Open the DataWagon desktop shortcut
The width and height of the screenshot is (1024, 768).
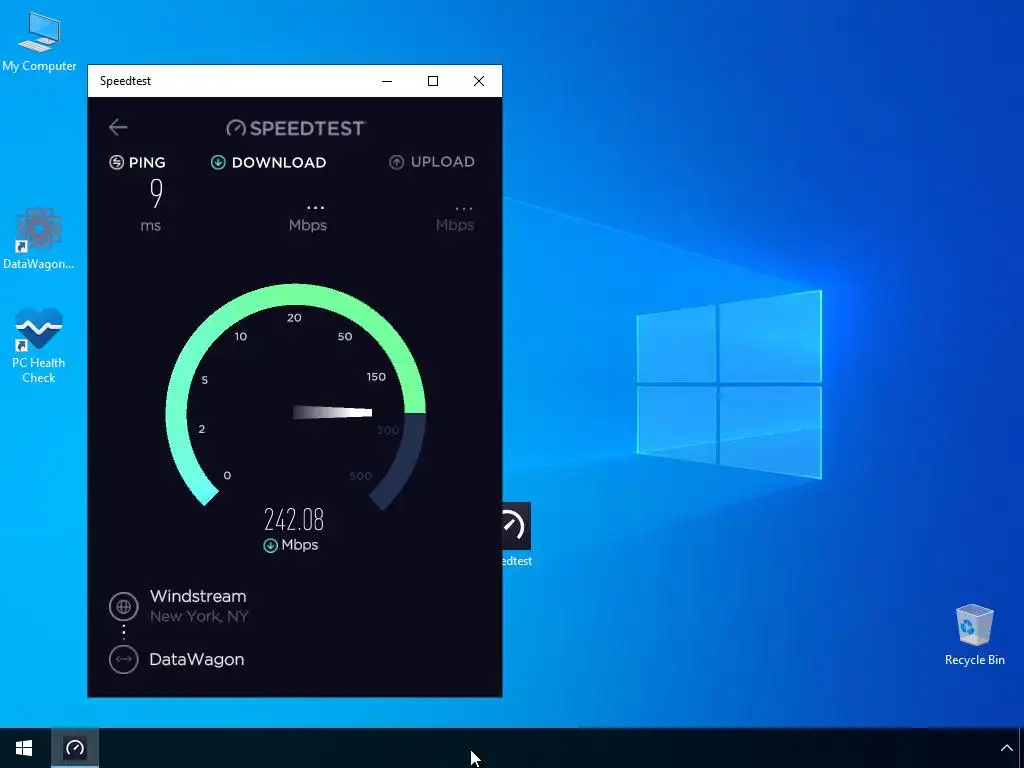click(39, 238)
